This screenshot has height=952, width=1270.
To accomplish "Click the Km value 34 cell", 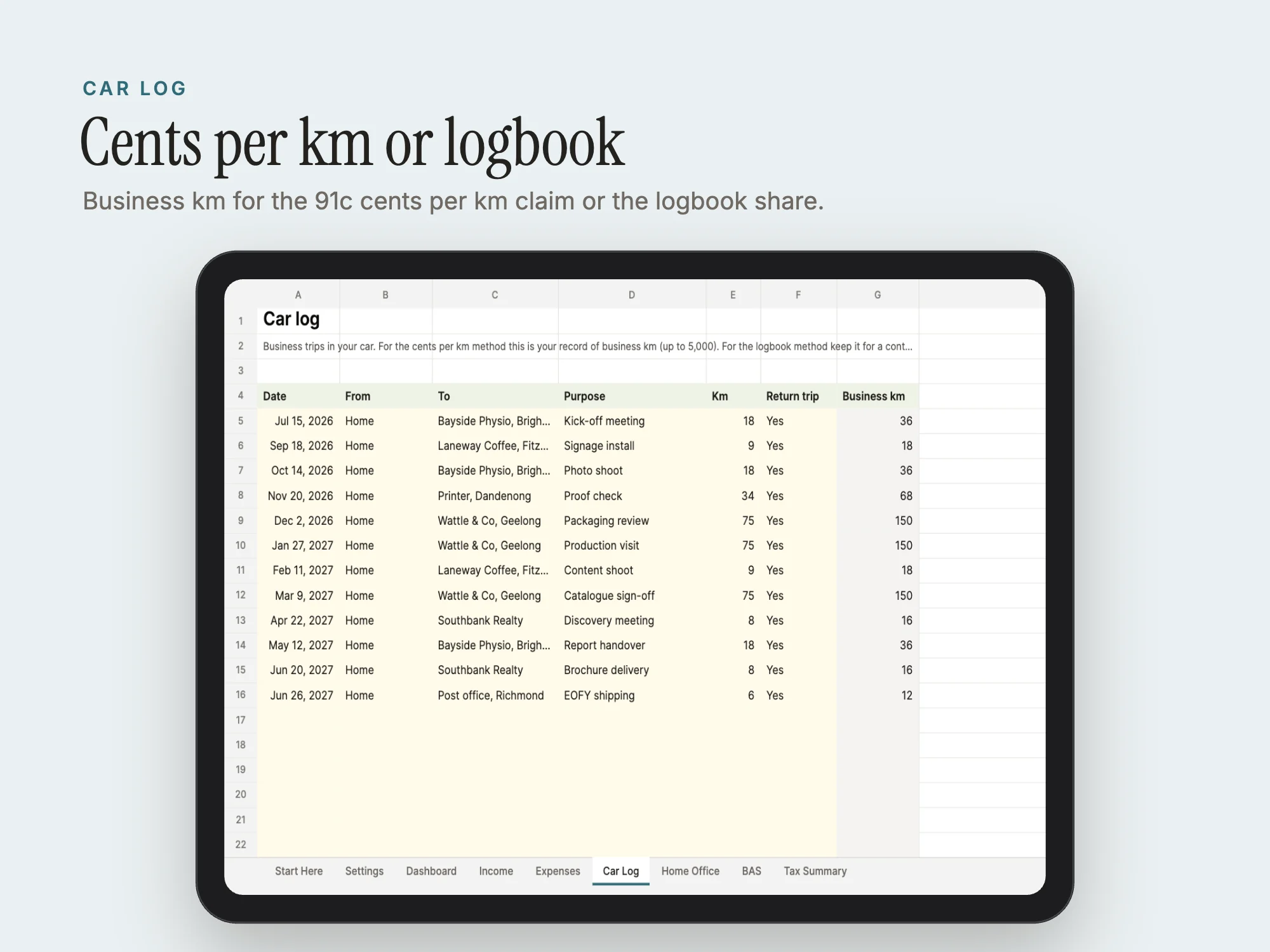I will 733,496.
